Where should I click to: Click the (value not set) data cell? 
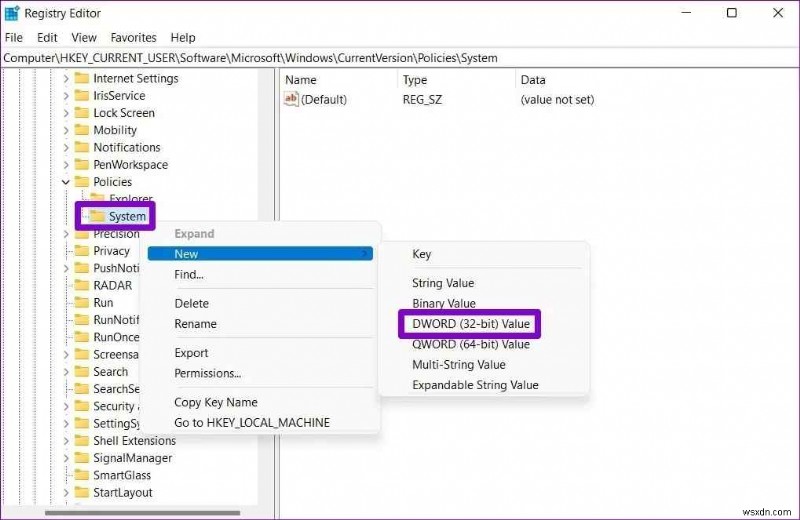[x=557, y=100]
